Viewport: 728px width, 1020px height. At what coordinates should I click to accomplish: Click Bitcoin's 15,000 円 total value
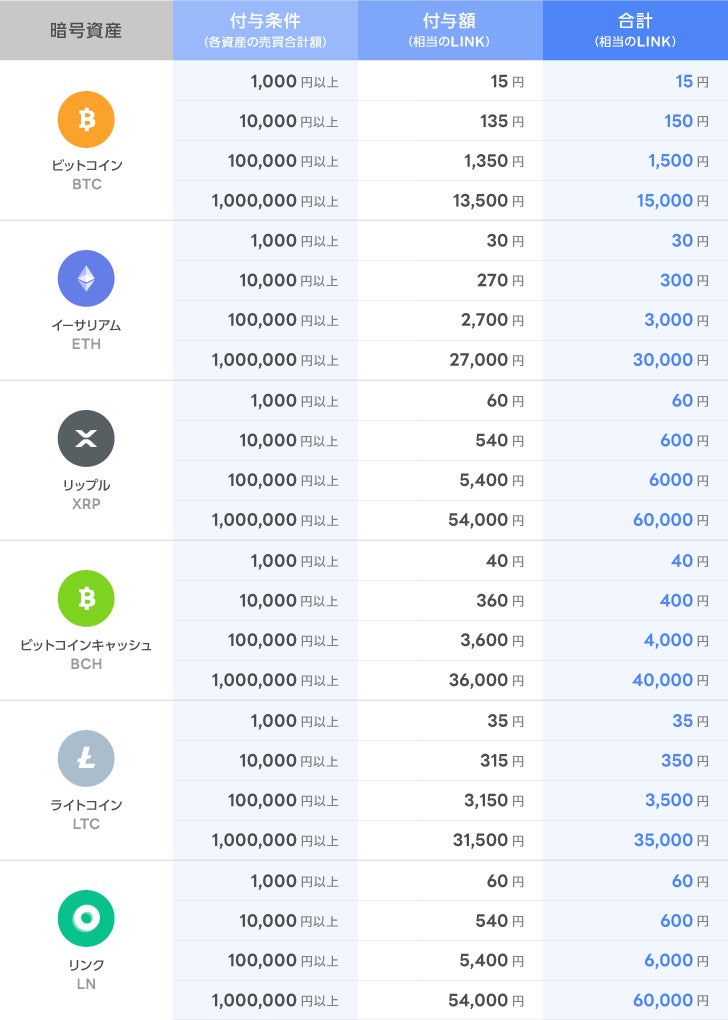point(671,200)
